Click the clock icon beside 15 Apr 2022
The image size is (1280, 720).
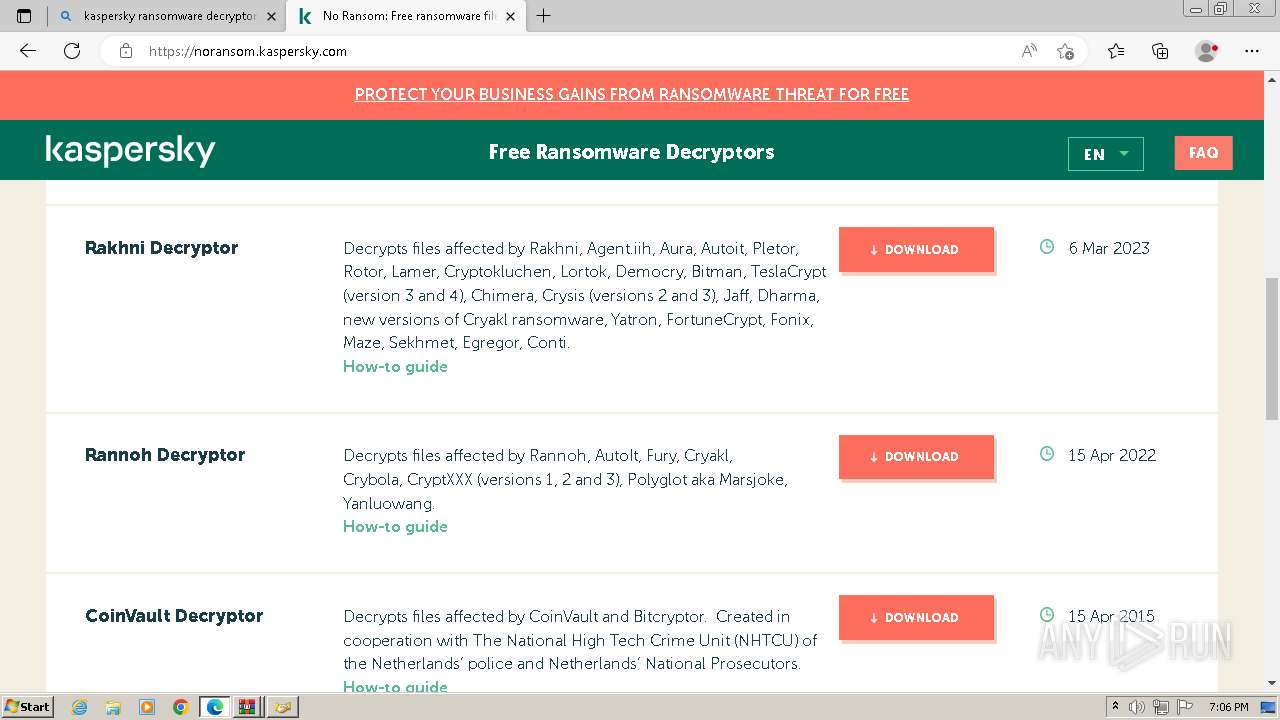point(1047,454)
